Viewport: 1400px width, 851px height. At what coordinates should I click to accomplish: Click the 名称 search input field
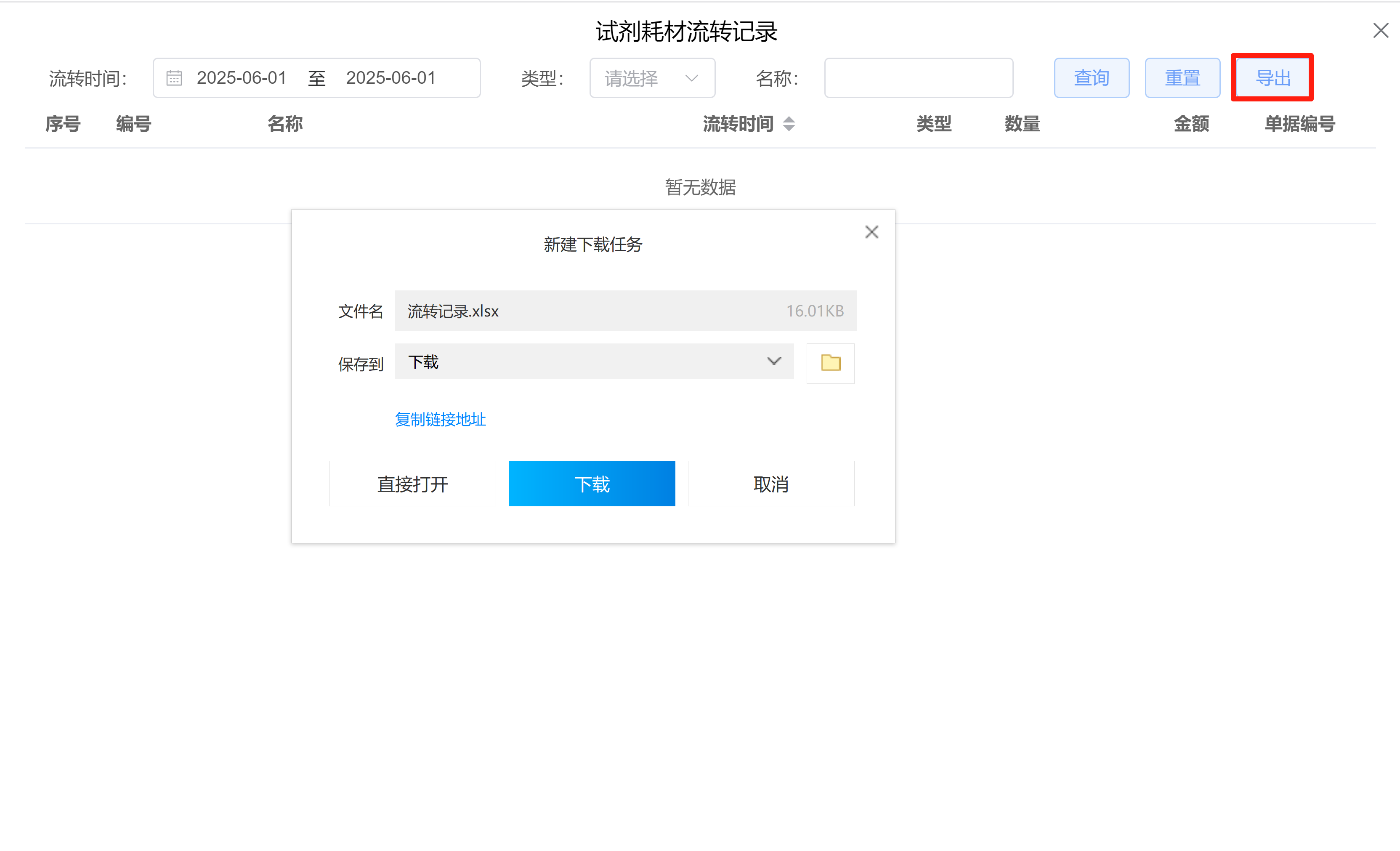(918, 78)
